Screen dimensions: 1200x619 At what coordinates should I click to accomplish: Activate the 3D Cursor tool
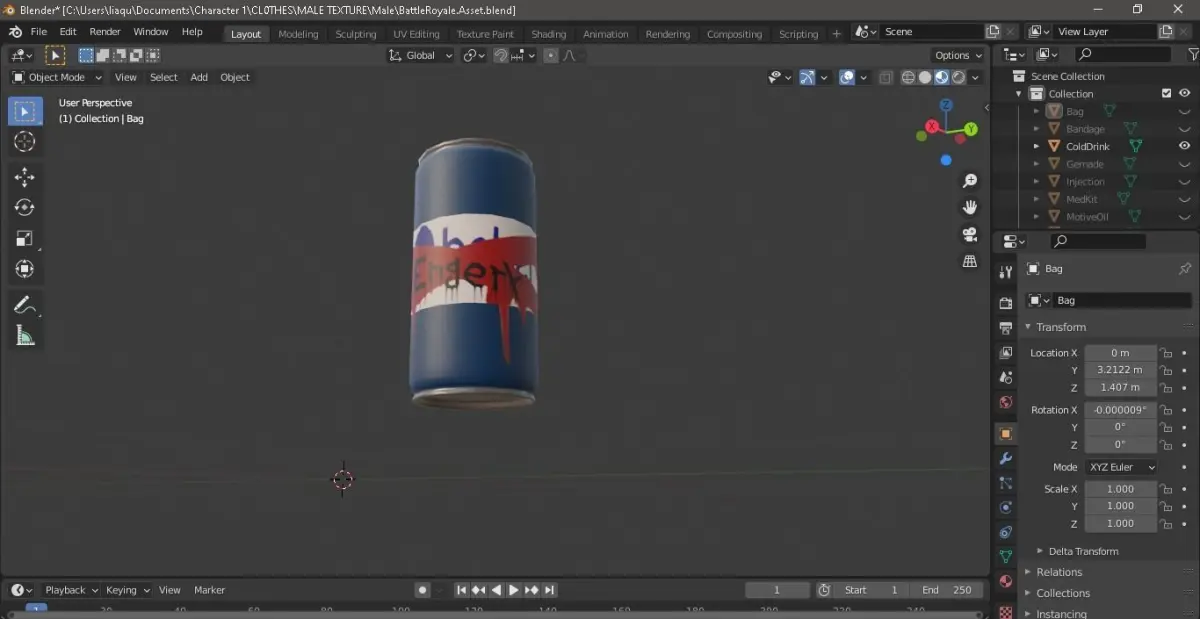point(25,141)
